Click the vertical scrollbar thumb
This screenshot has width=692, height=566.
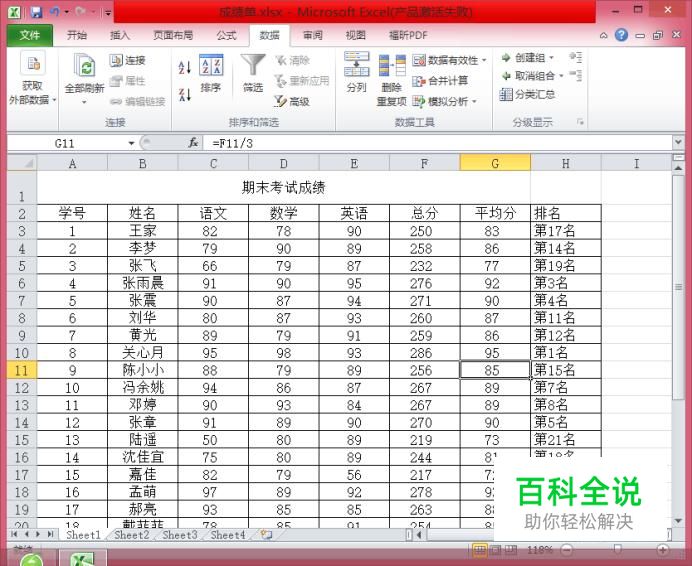(x=678, y=287)
